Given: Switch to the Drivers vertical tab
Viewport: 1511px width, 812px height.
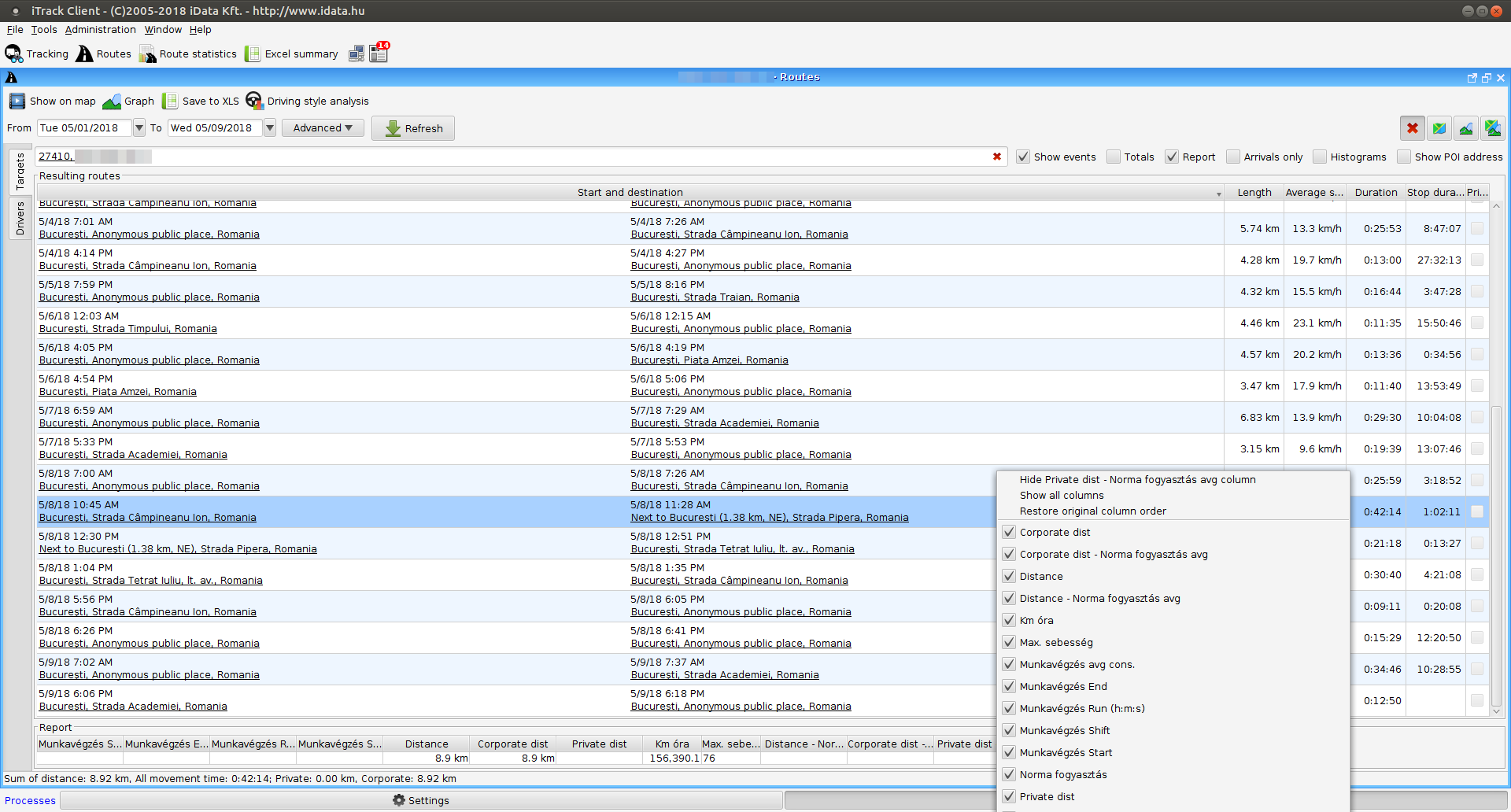Looking at the screenshot, I should (20, 219).
